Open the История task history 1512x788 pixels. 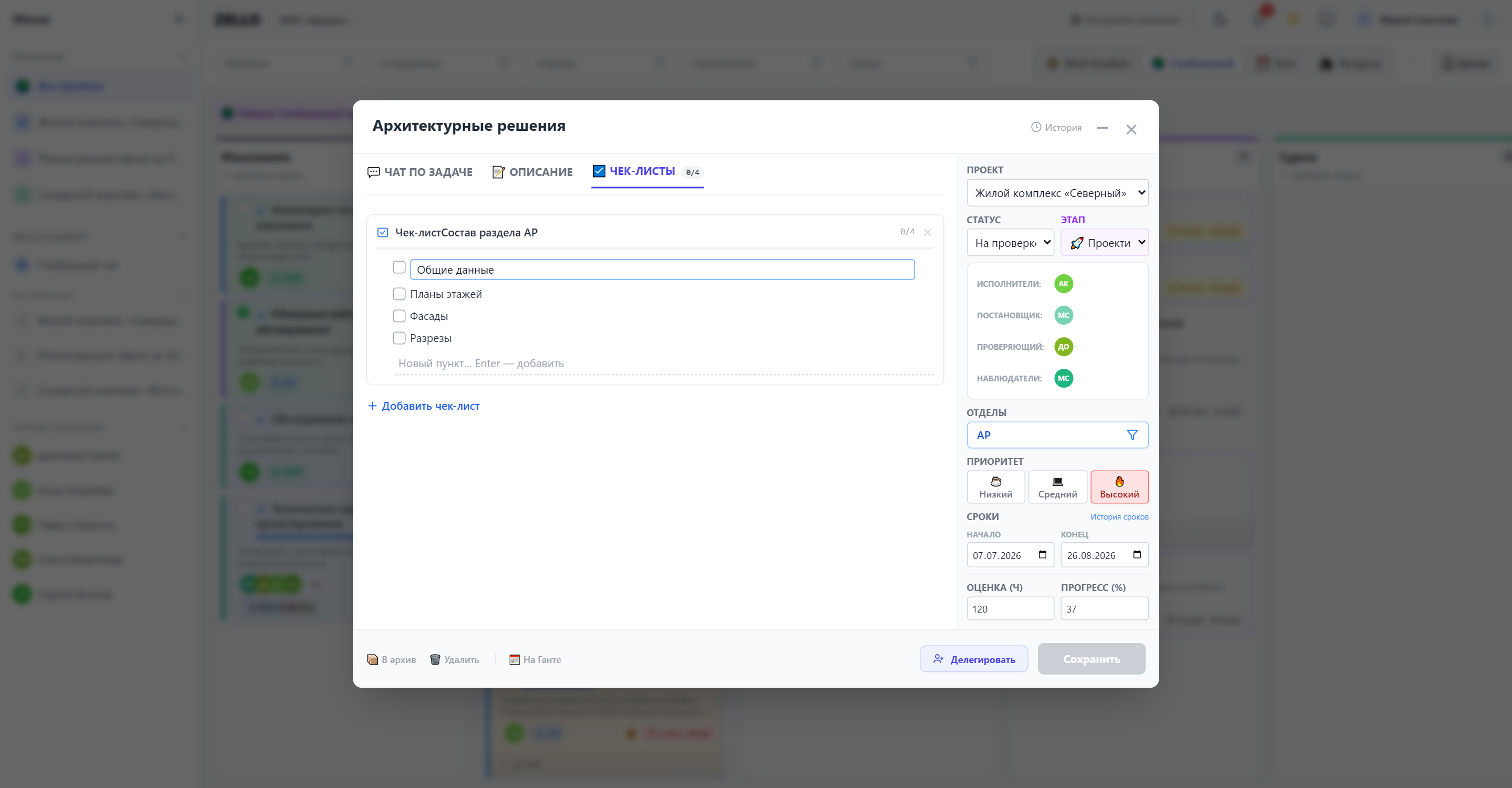point(1056,128)
